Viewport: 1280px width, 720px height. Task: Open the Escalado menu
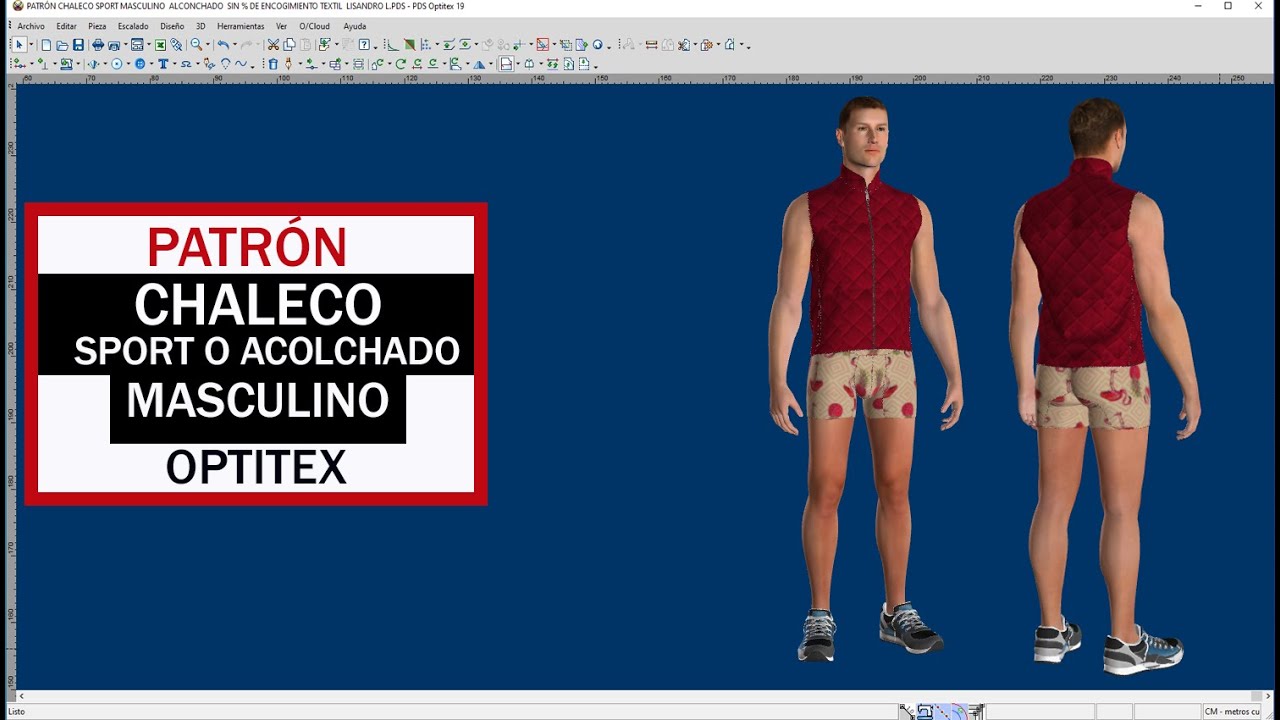[x=133, y=26]
